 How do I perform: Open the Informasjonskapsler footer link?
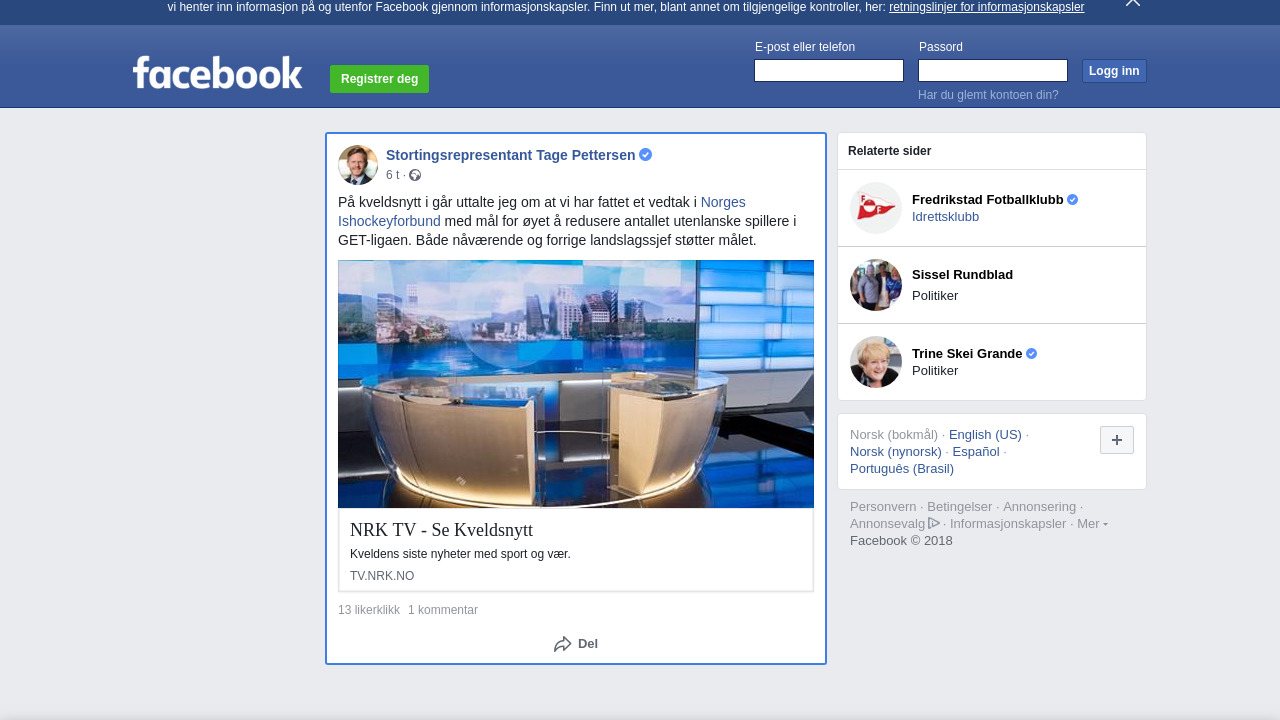pos(1008,524)
